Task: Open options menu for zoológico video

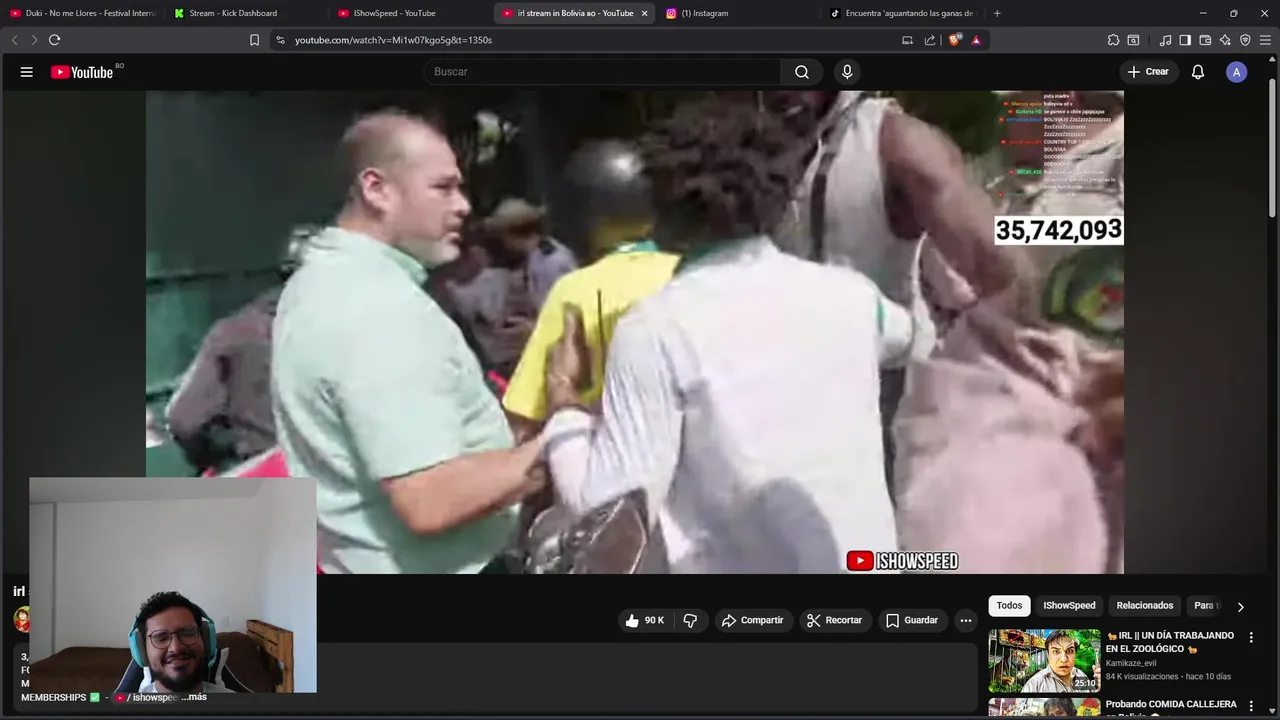Action: 1251,637
